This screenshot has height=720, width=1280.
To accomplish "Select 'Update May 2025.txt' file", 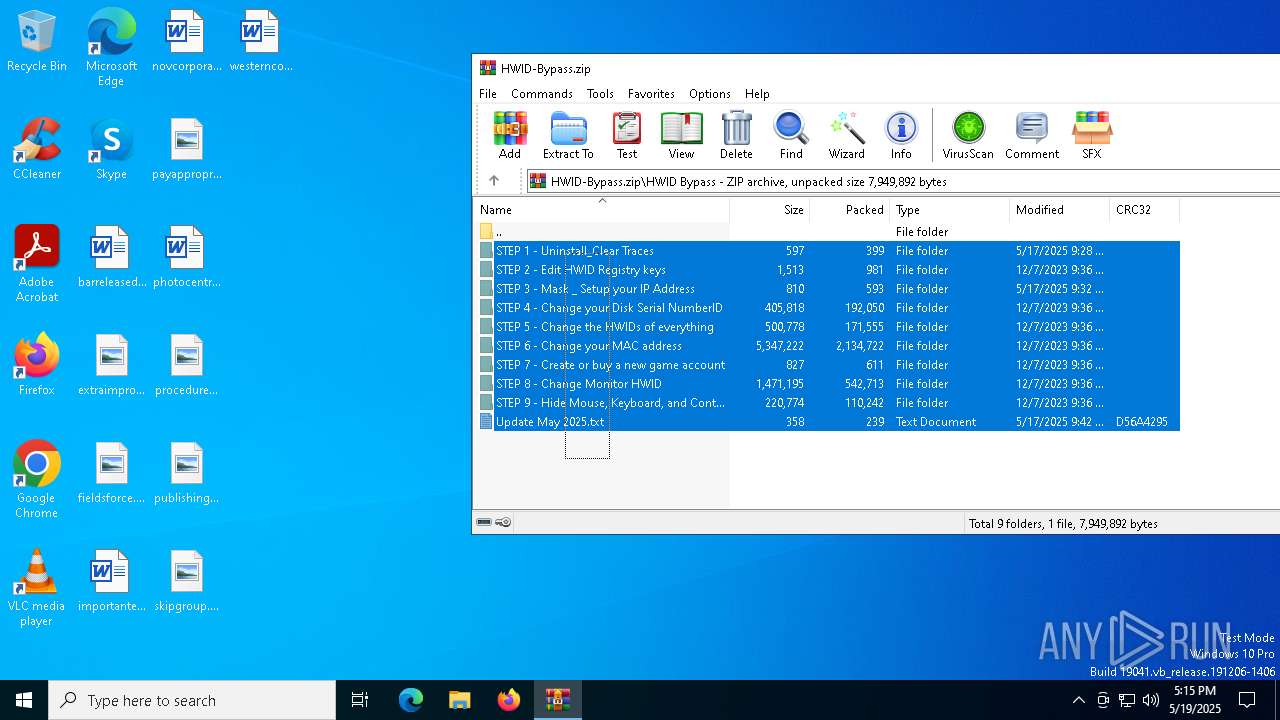I will pyautogui.click(x=827, y=422).
